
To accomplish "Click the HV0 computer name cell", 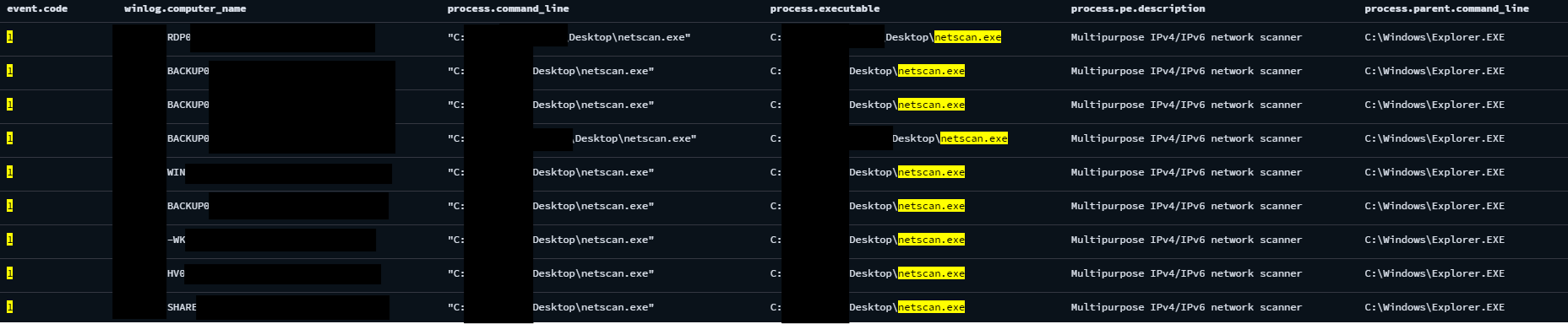I will [176, 273].
